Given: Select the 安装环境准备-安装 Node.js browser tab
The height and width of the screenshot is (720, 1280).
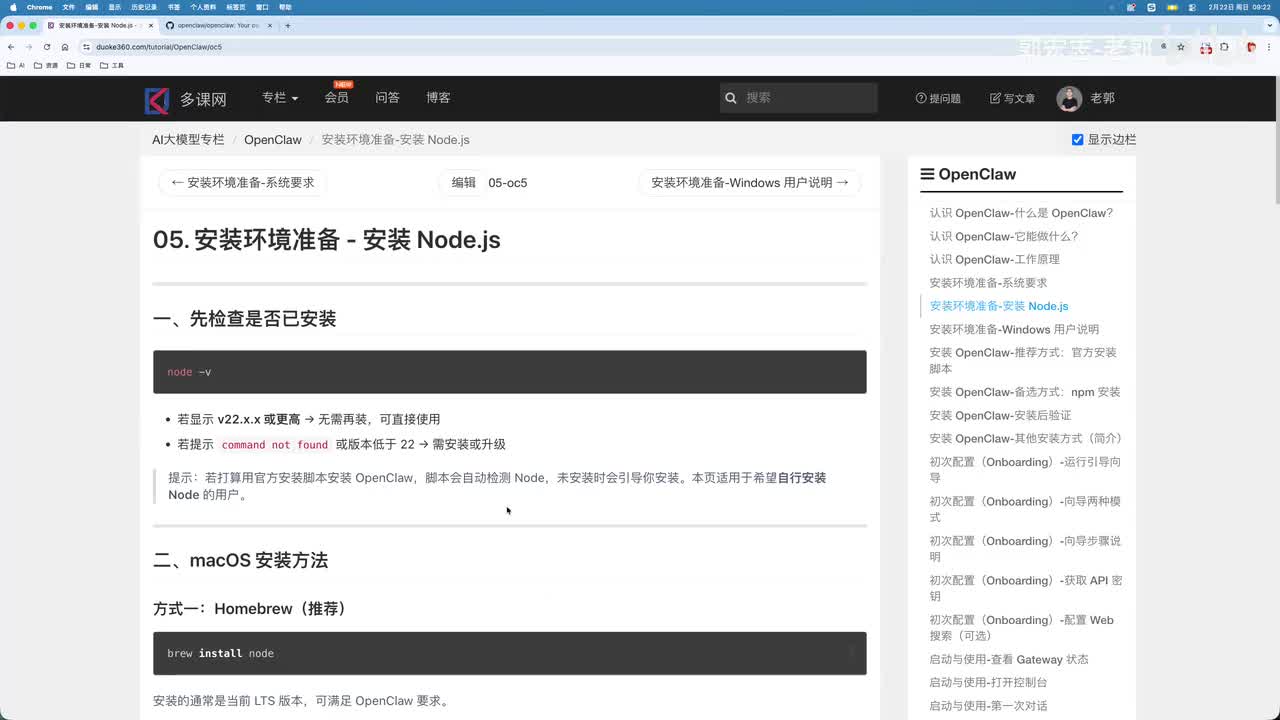Looking at the screenshot, I should tap(99, 25).
